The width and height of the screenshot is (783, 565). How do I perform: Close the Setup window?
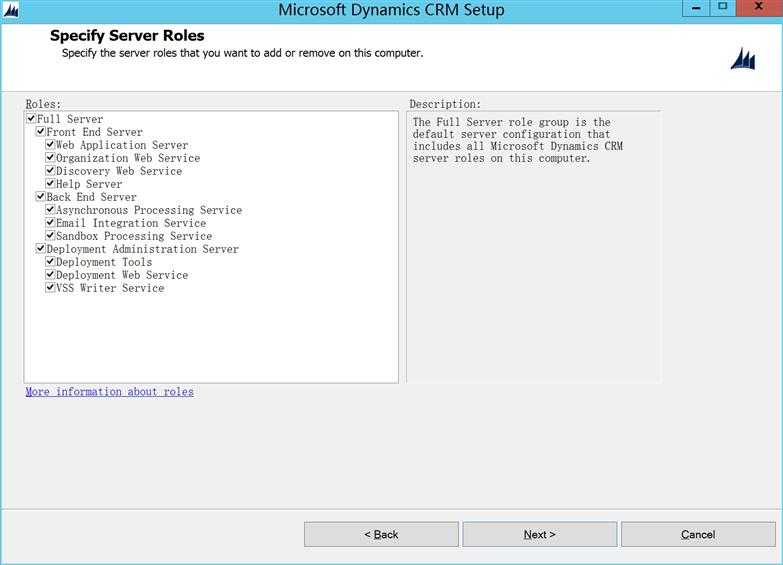click(x=759, y=7)
